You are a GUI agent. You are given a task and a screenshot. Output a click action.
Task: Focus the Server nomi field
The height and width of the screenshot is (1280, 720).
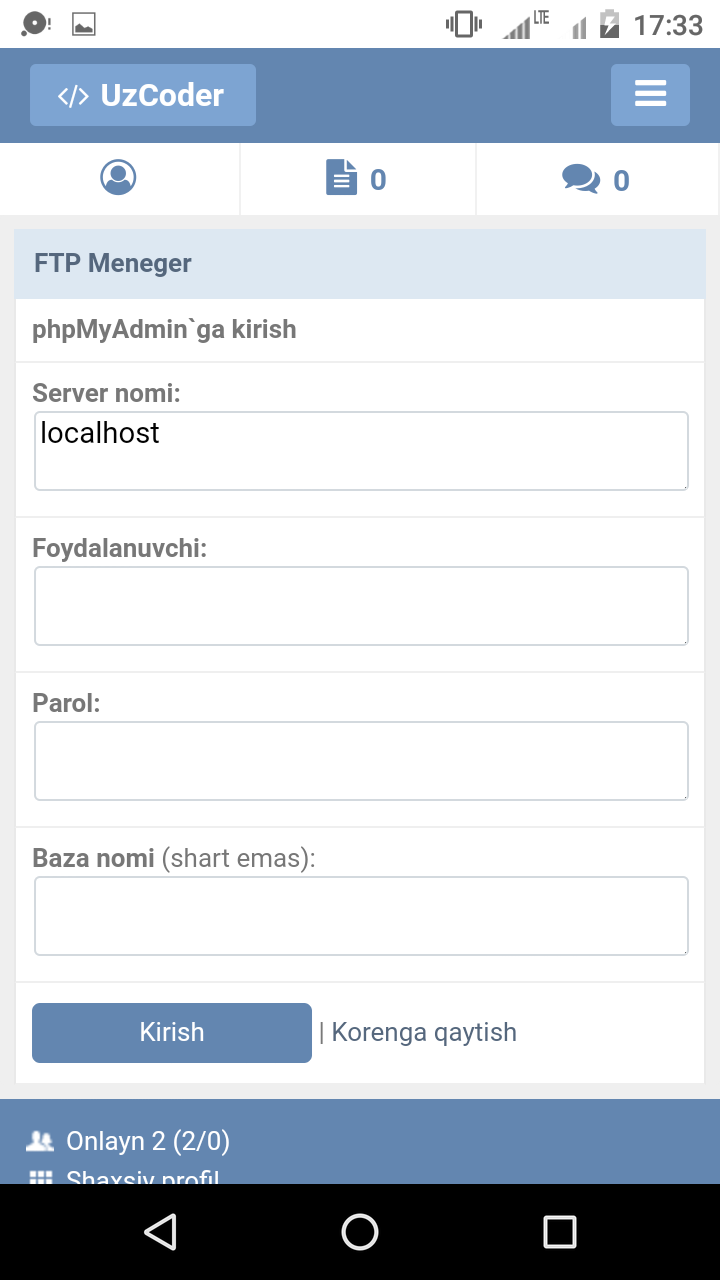tap(361, 451)
